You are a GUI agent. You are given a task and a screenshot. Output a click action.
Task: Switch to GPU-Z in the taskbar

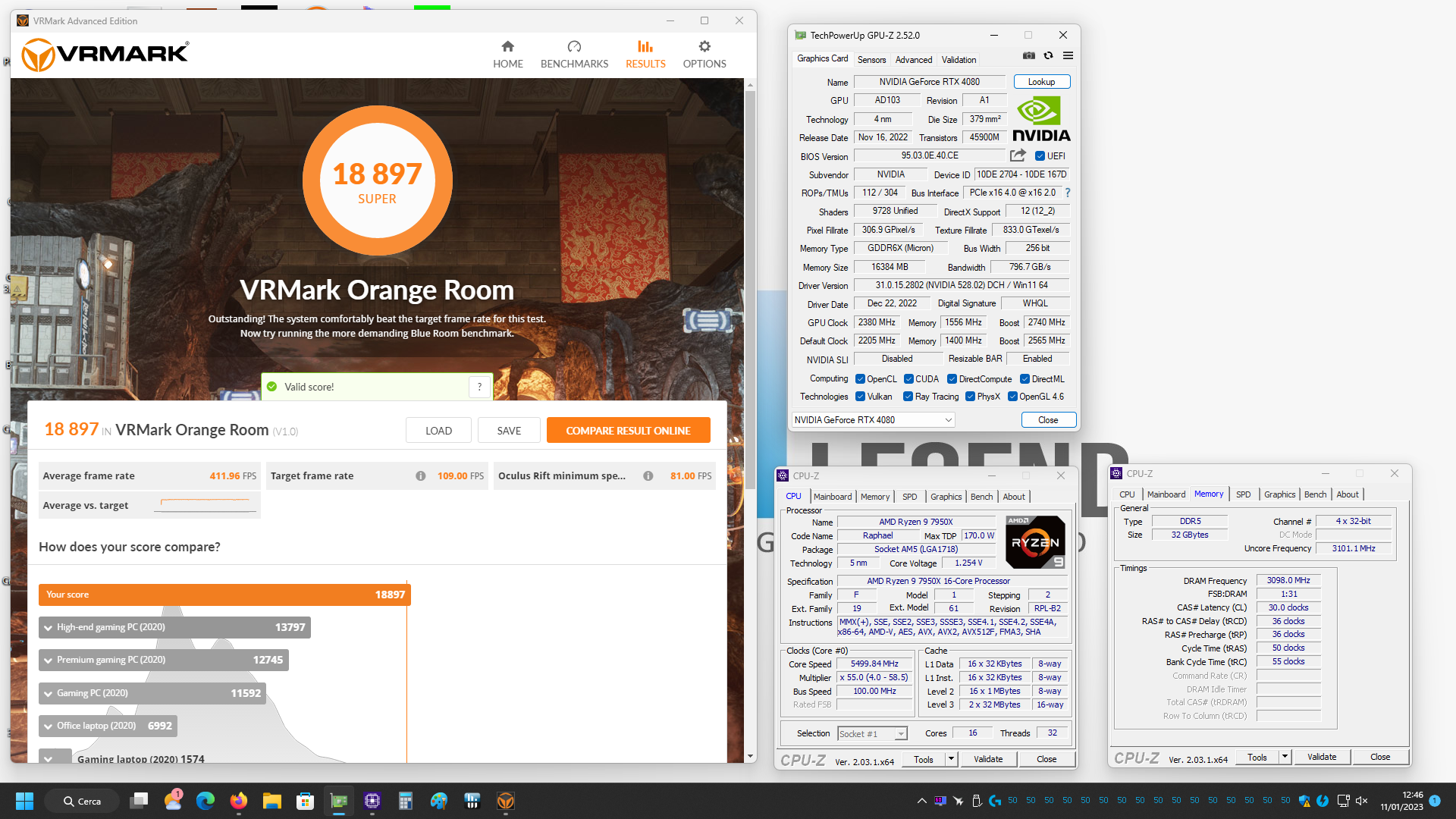(338, 801)
